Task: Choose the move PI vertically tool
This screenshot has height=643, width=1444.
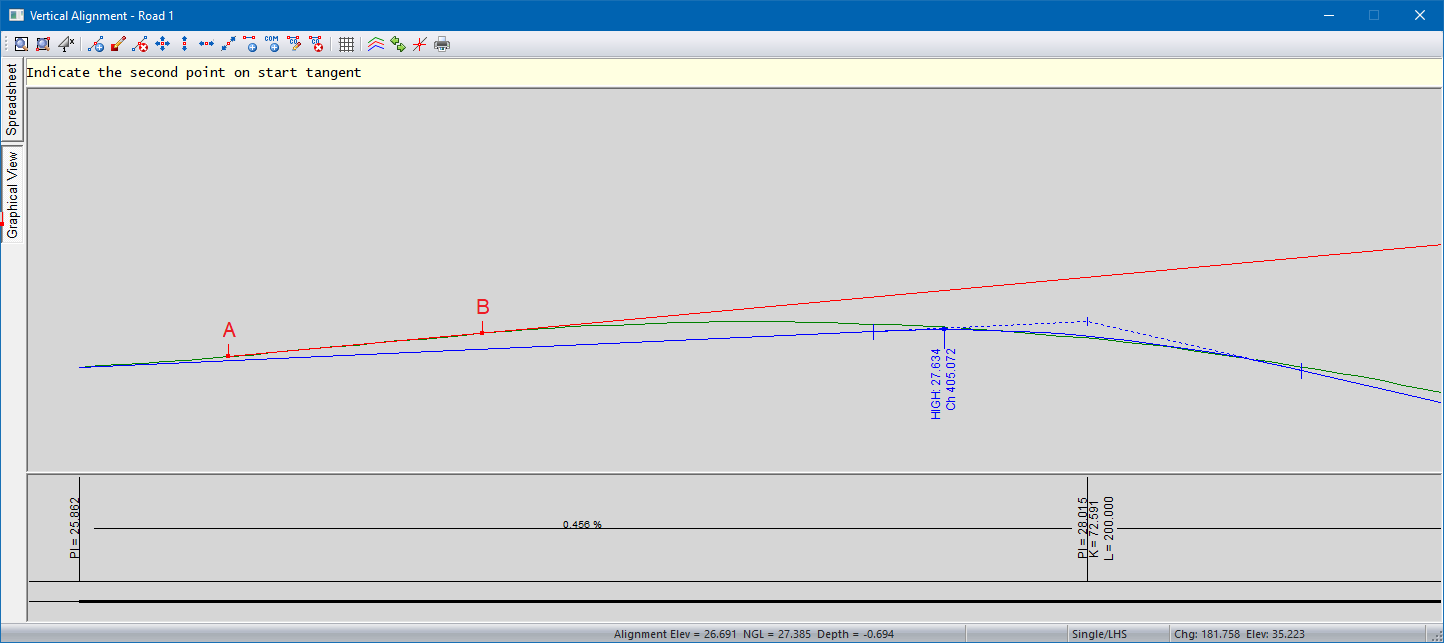Action: [x=184, y=44]
